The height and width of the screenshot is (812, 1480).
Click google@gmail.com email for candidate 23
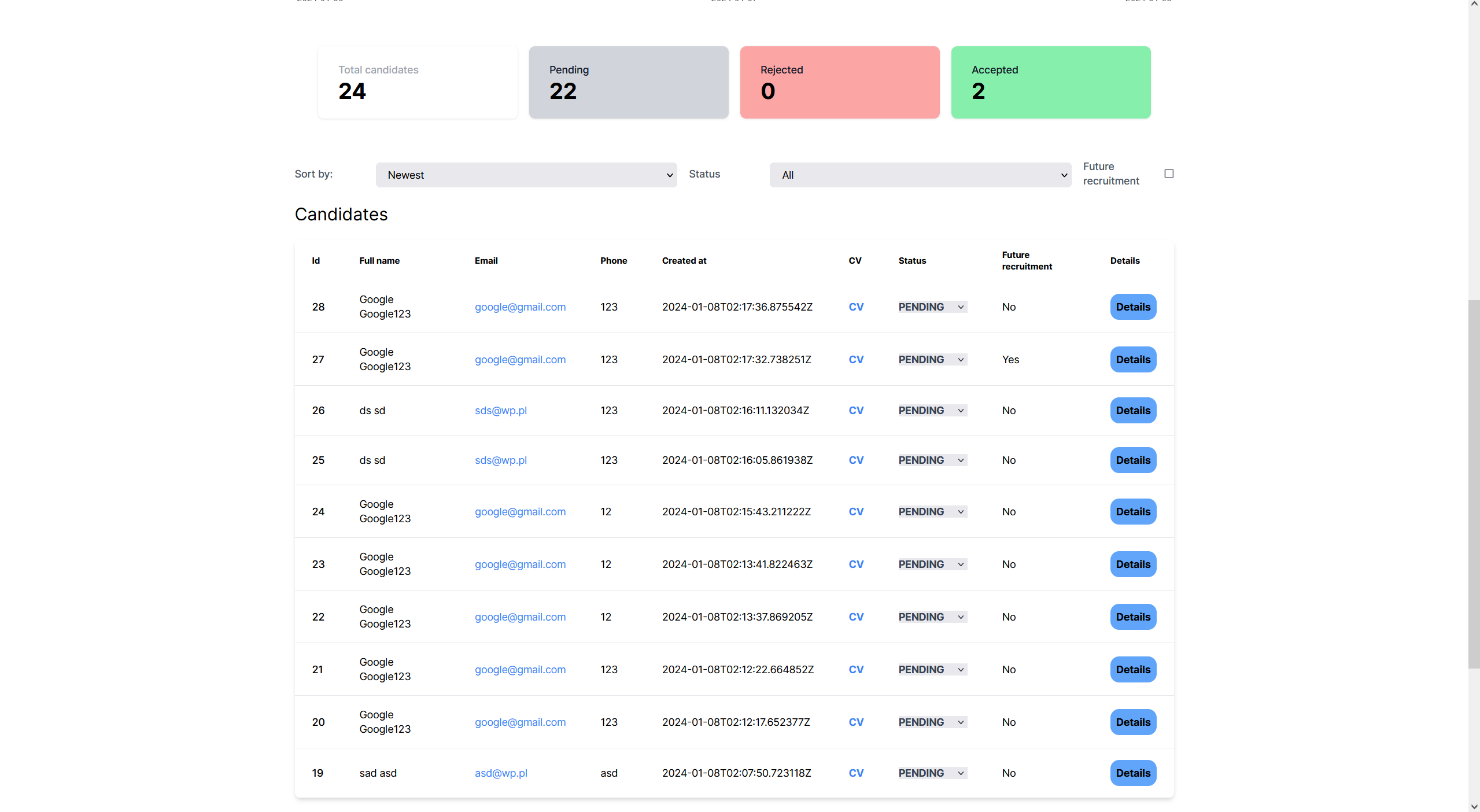pos(520,564)
